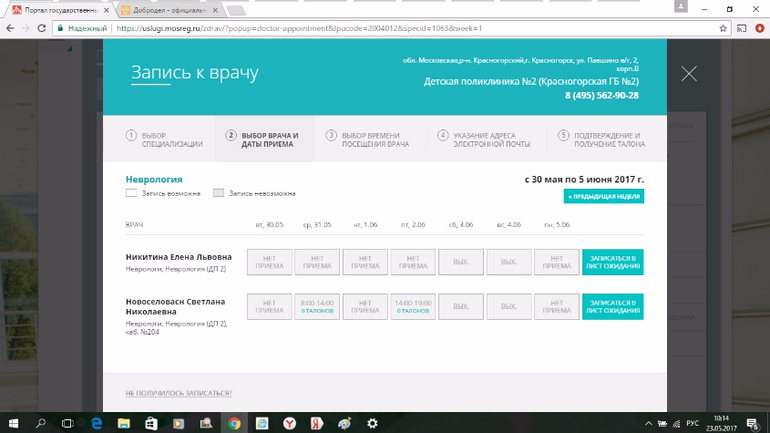The height and width of the screenshot is (433, 770).
Task: Open the Windows Start menu
Action: coord(13,423)
